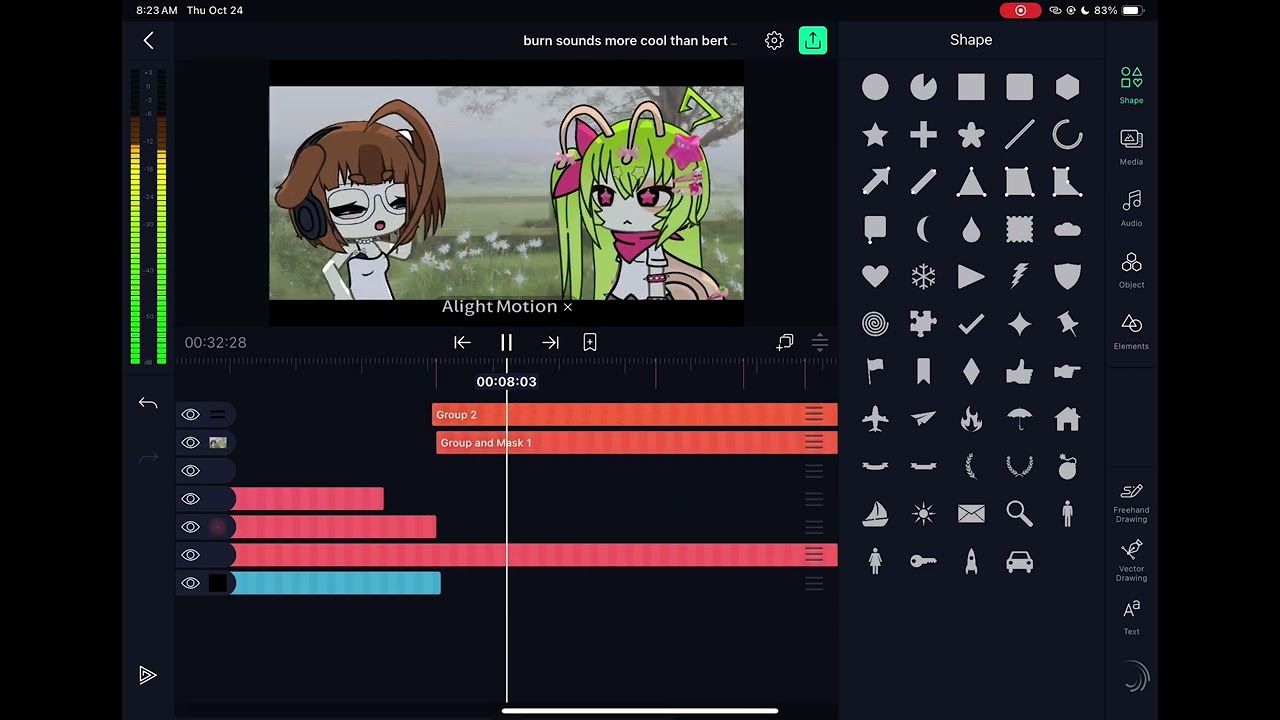Insert the plus cross shape
The height and width of the screenshot is (720, 1280).
point(923,135)
